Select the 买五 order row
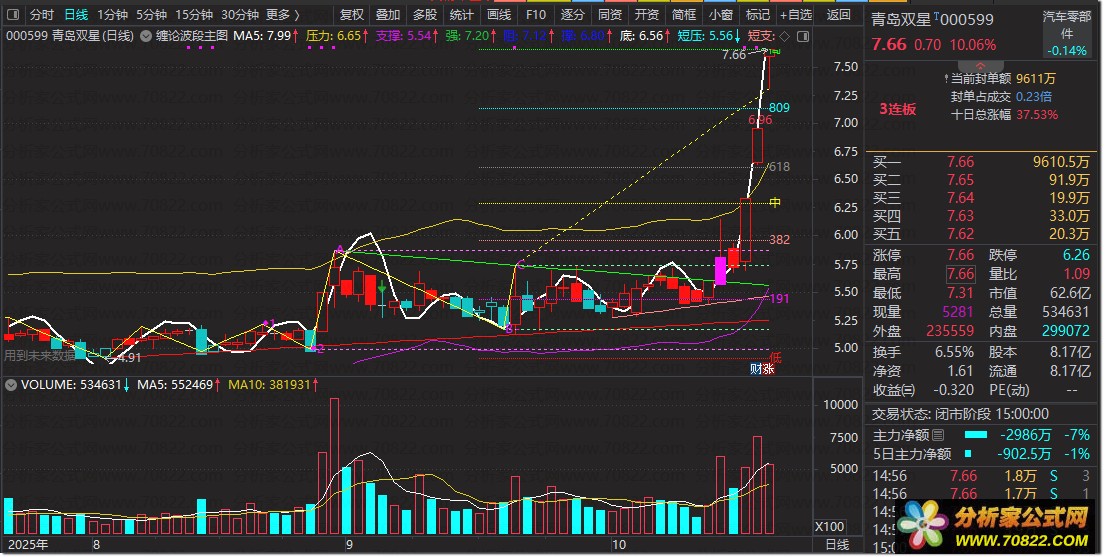The height and width of the screenshot is (557, 1105). (x=982, y=234)
